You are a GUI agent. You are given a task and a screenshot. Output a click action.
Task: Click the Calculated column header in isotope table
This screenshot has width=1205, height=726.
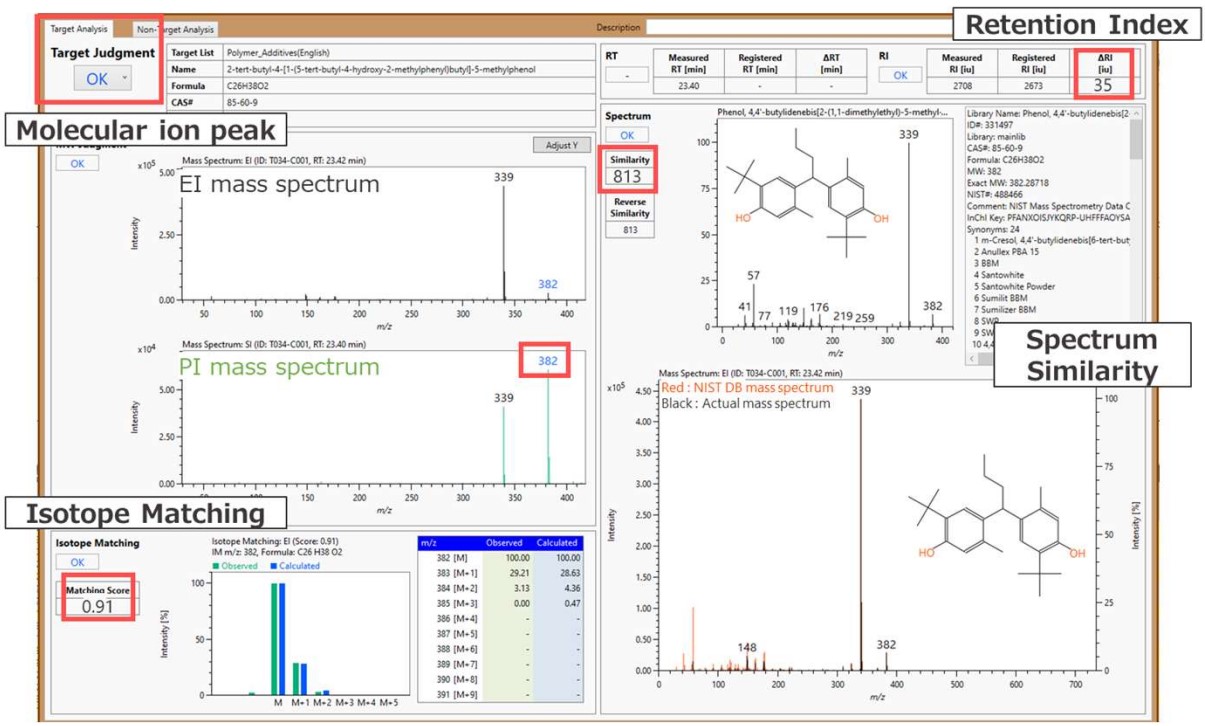557,542
